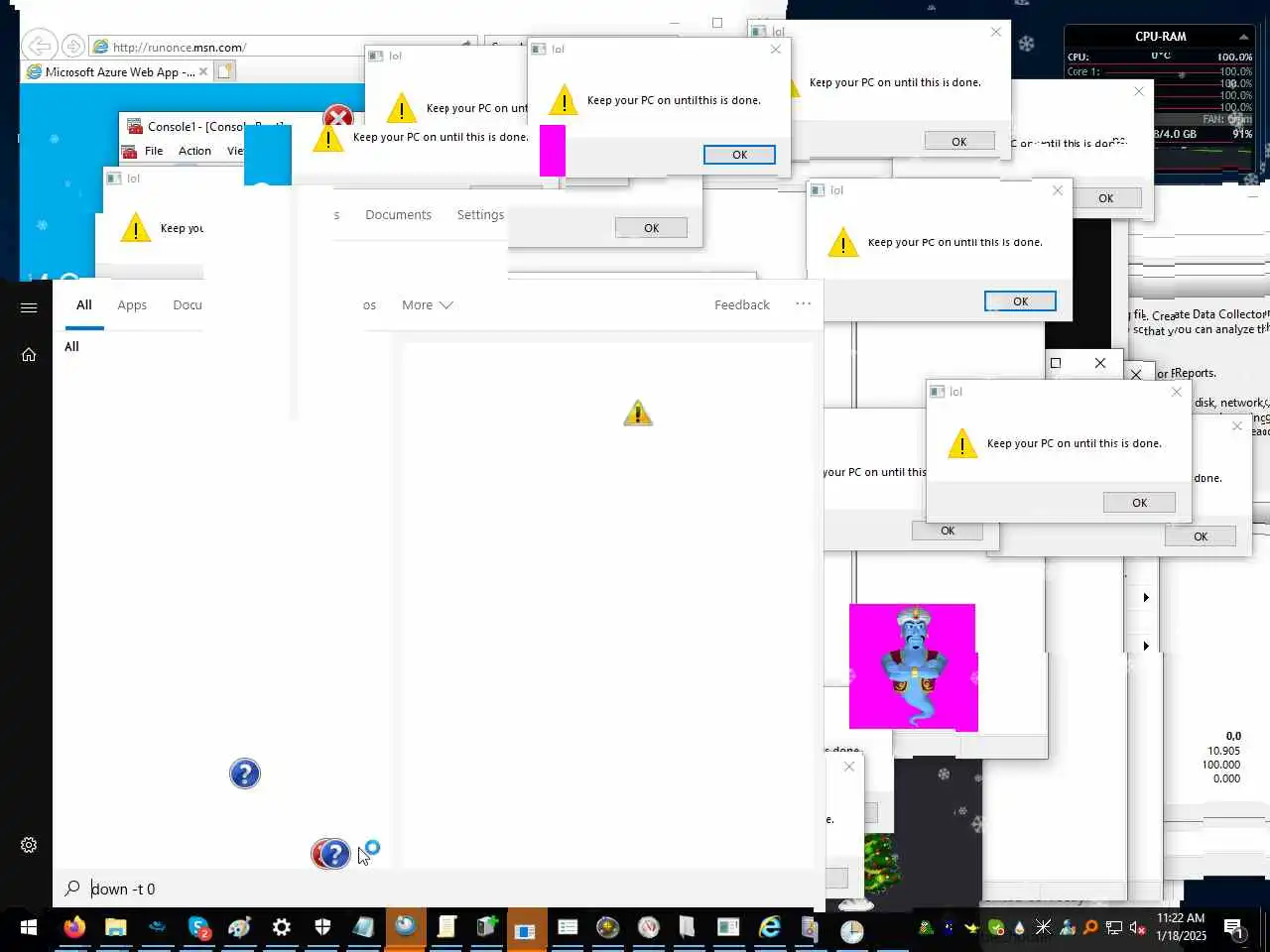
Task: Click the search box containing 'down -t 0'
Action: tap(437, 889)
